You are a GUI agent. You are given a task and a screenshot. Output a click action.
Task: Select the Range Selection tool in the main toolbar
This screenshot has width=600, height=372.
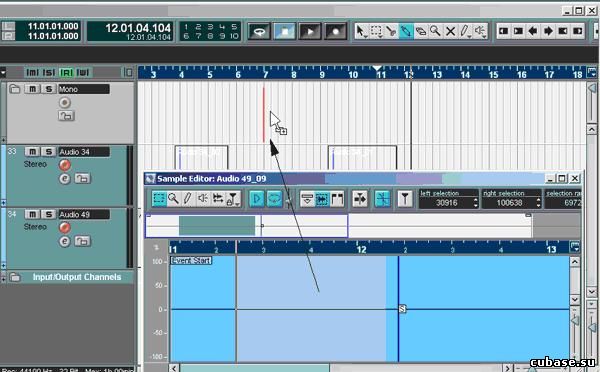(x=377, y=31)
